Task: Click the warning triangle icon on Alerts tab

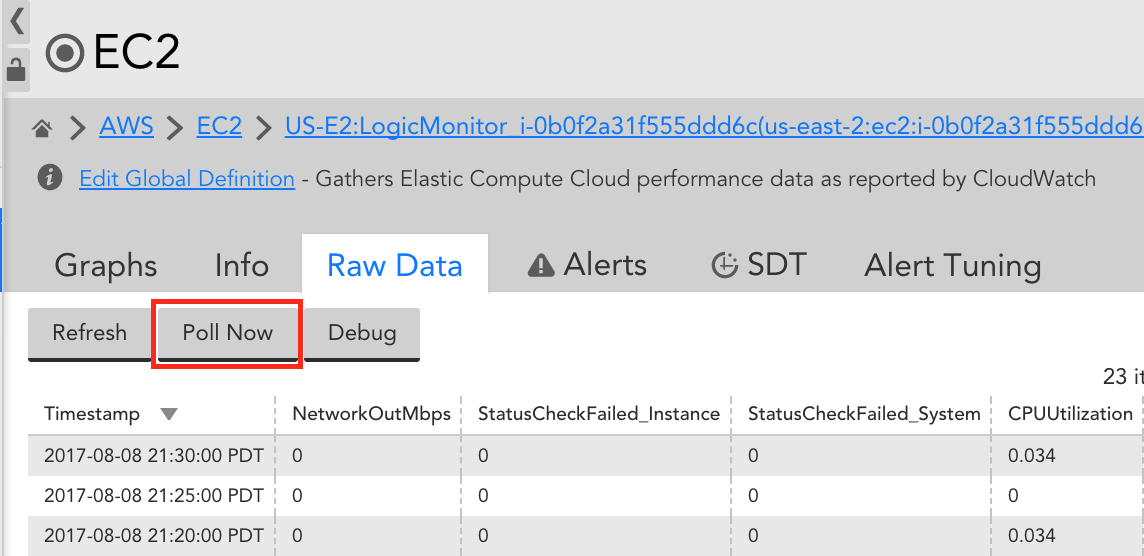Action: point(541,266)
